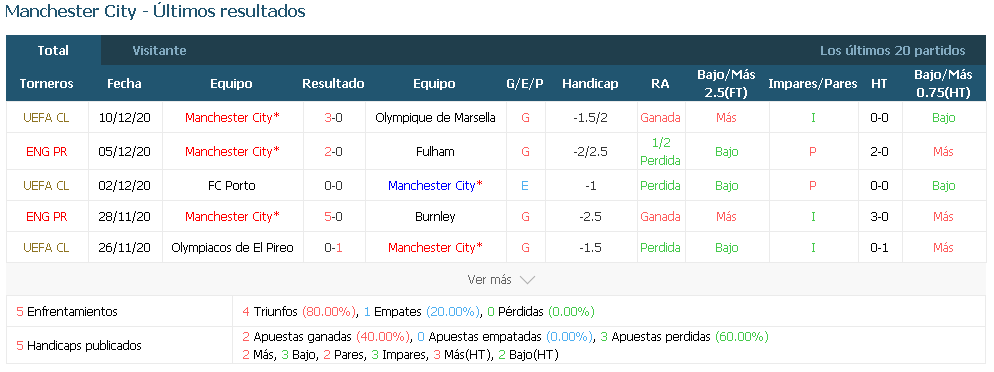Click the Impares/Pares column header
Image resolution: width=994 pixels, height=372 pixels.
pyautogui.click(x=813, y=84)
